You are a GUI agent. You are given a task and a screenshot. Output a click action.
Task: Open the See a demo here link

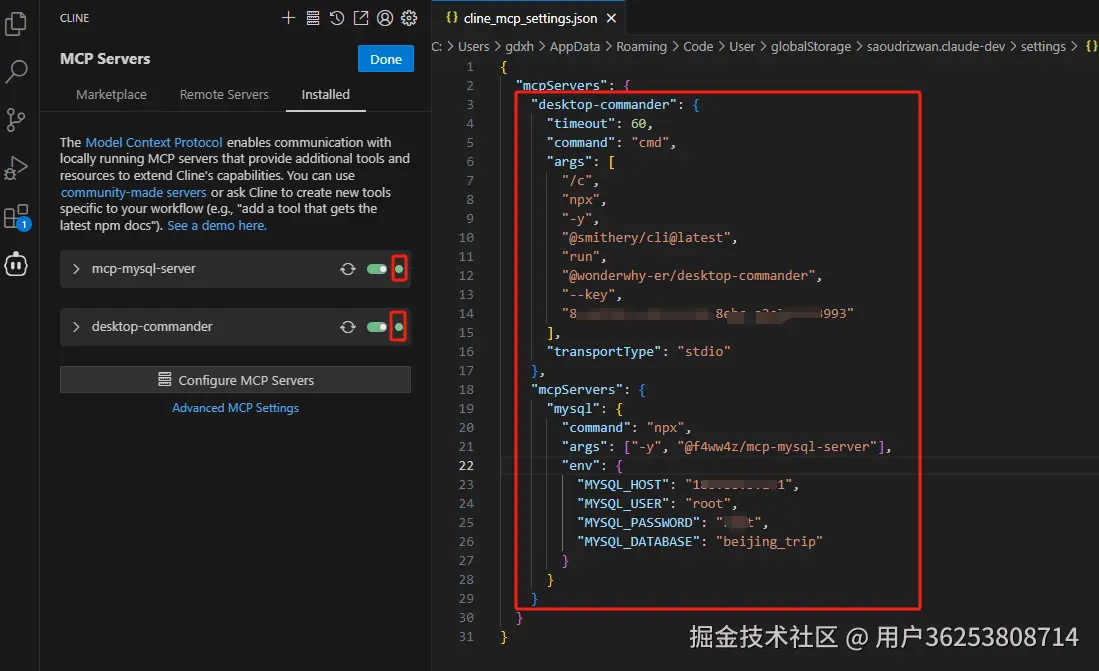[x=217, y=226]
